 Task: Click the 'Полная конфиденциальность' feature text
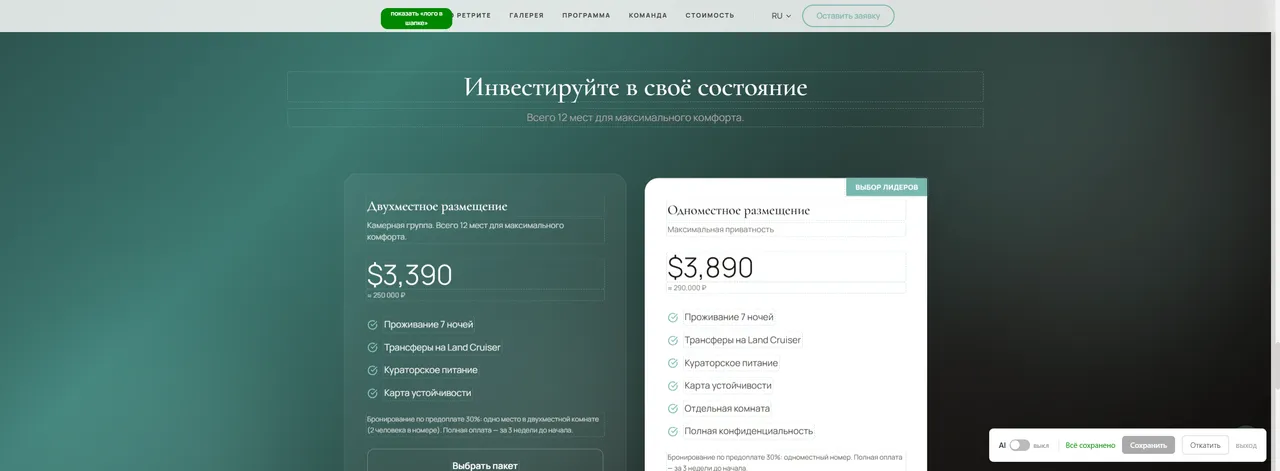[x=749, y=431]
